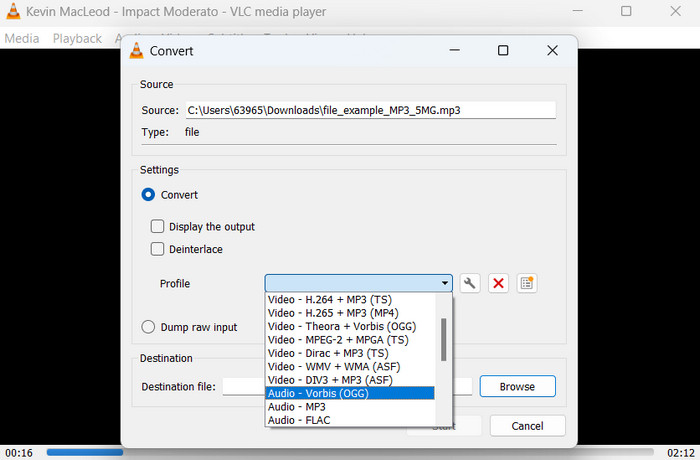Close the VLC media player main window
This screenshot has height=460, width=700.
[675, 11]
